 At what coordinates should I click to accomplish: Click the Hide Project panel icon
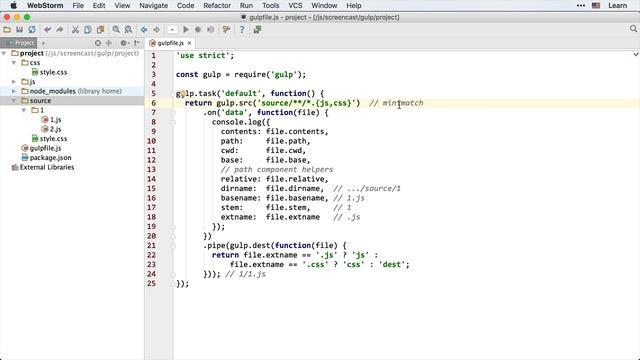click(137, 43)
